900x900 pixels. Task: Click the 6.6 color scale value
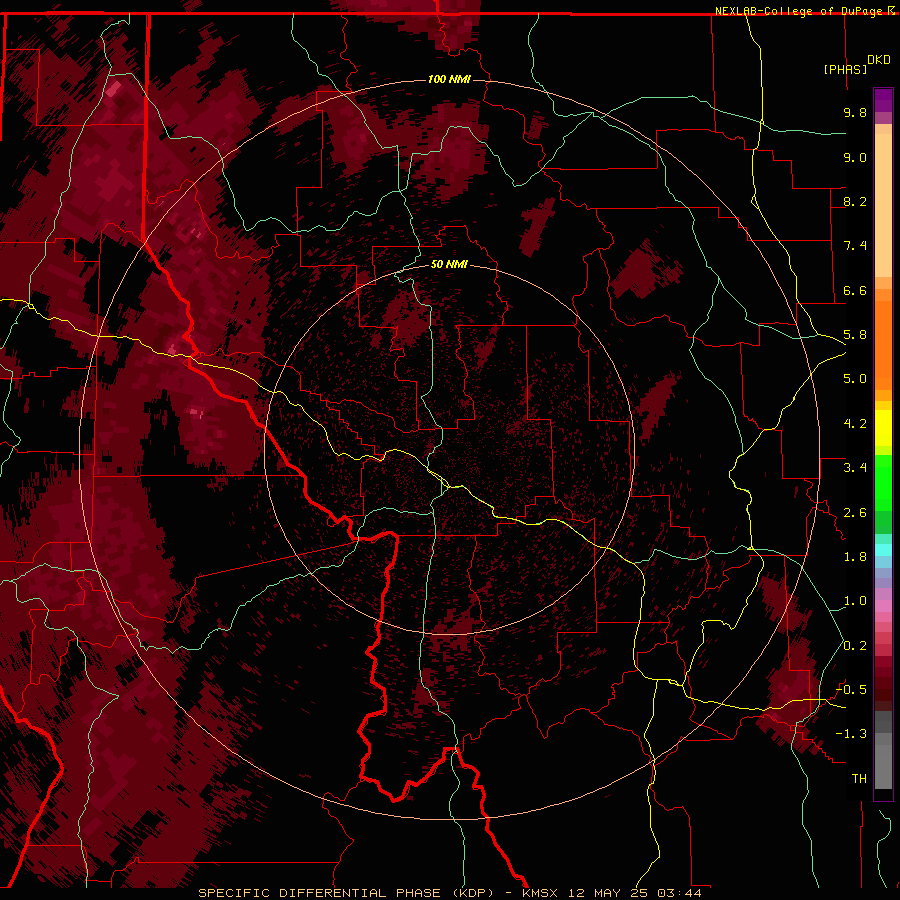(x=855, y=290)
